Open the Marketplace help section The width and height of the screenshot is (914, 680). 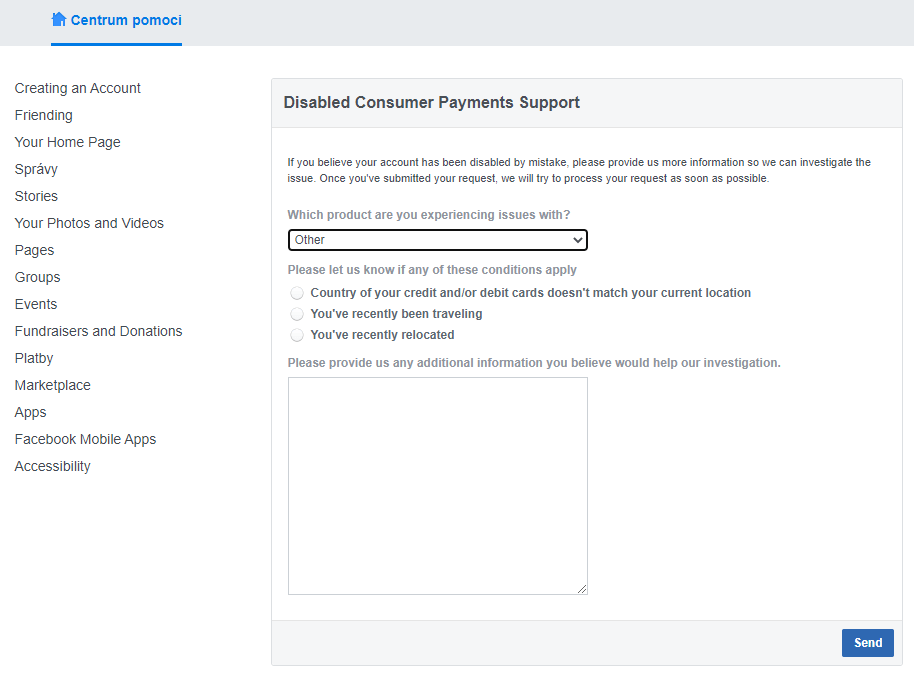click(x=52, y=385)
